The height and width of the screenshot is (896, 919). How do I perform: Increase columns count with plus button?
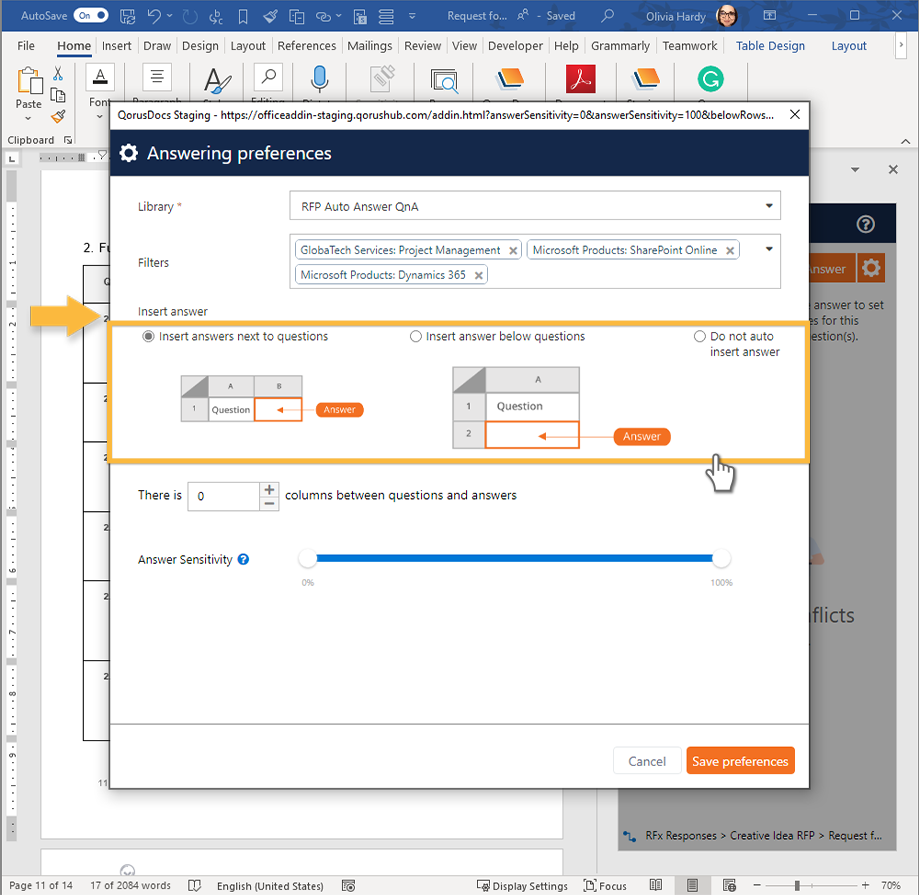(269, 489)
